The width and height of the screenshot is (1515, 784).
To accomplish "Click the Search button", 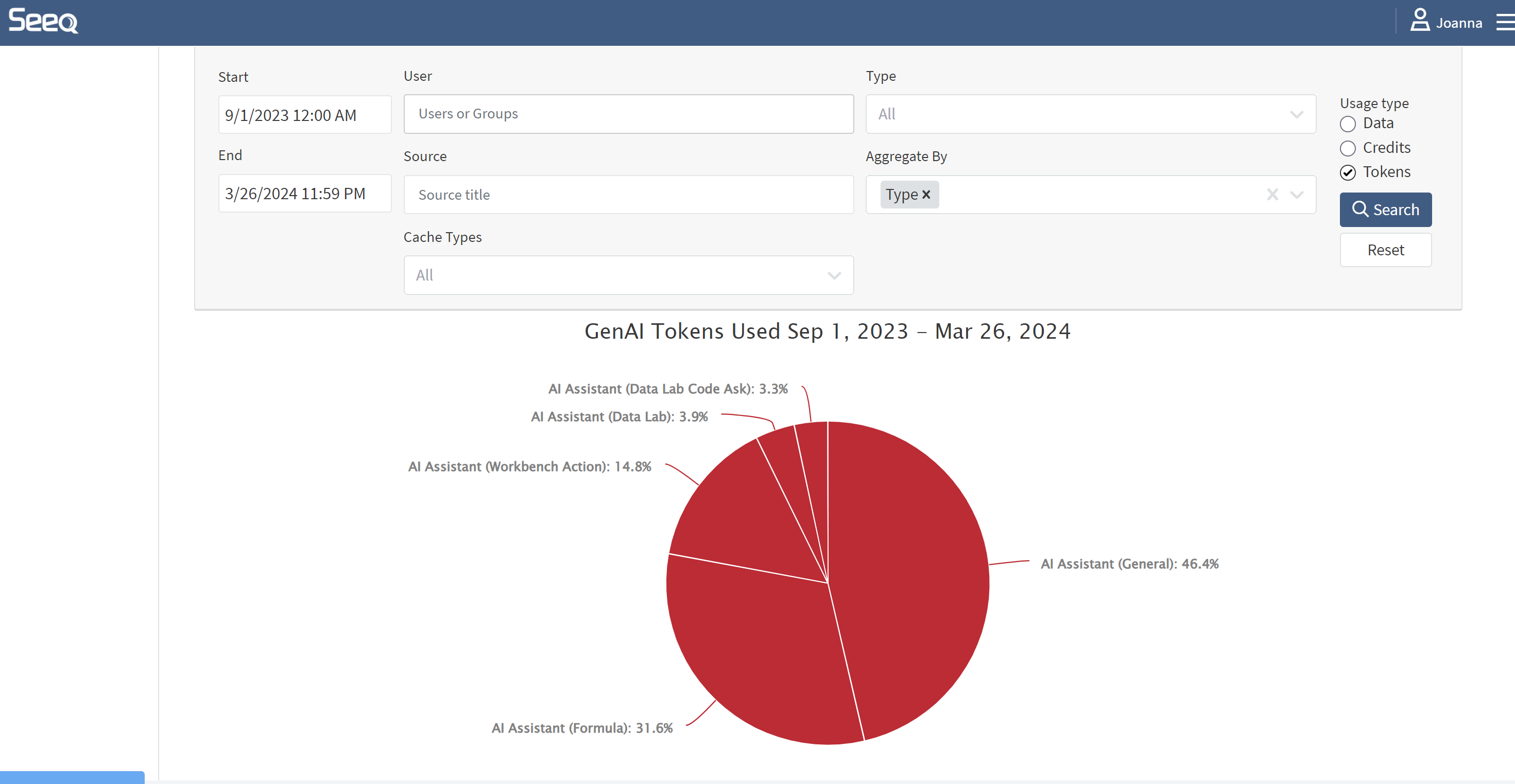I will (1385, 210).
